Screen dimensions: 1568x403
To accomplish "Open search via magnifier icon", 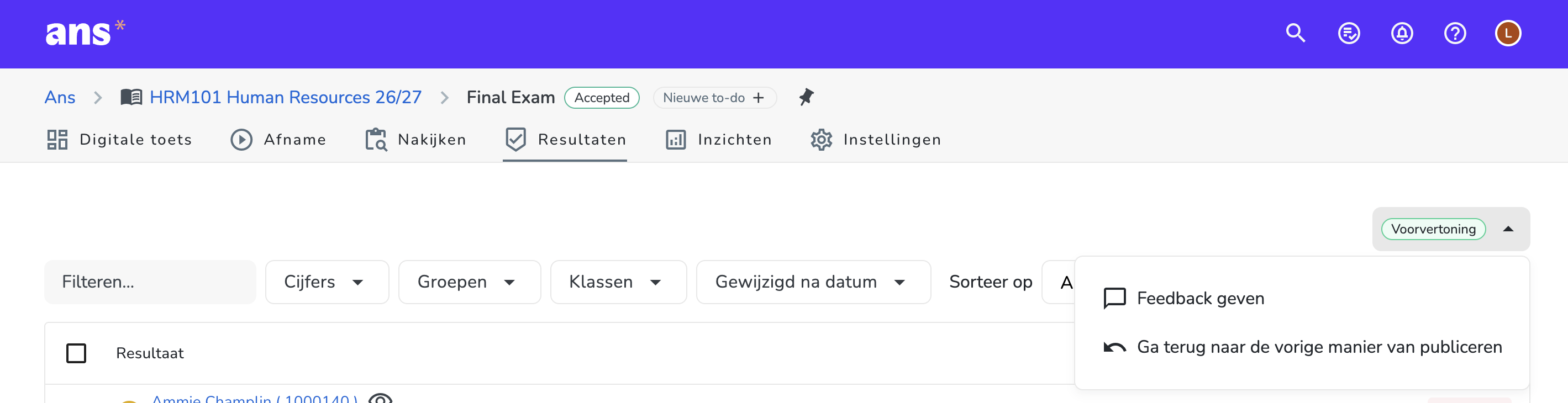I will tap(1295, 33).
